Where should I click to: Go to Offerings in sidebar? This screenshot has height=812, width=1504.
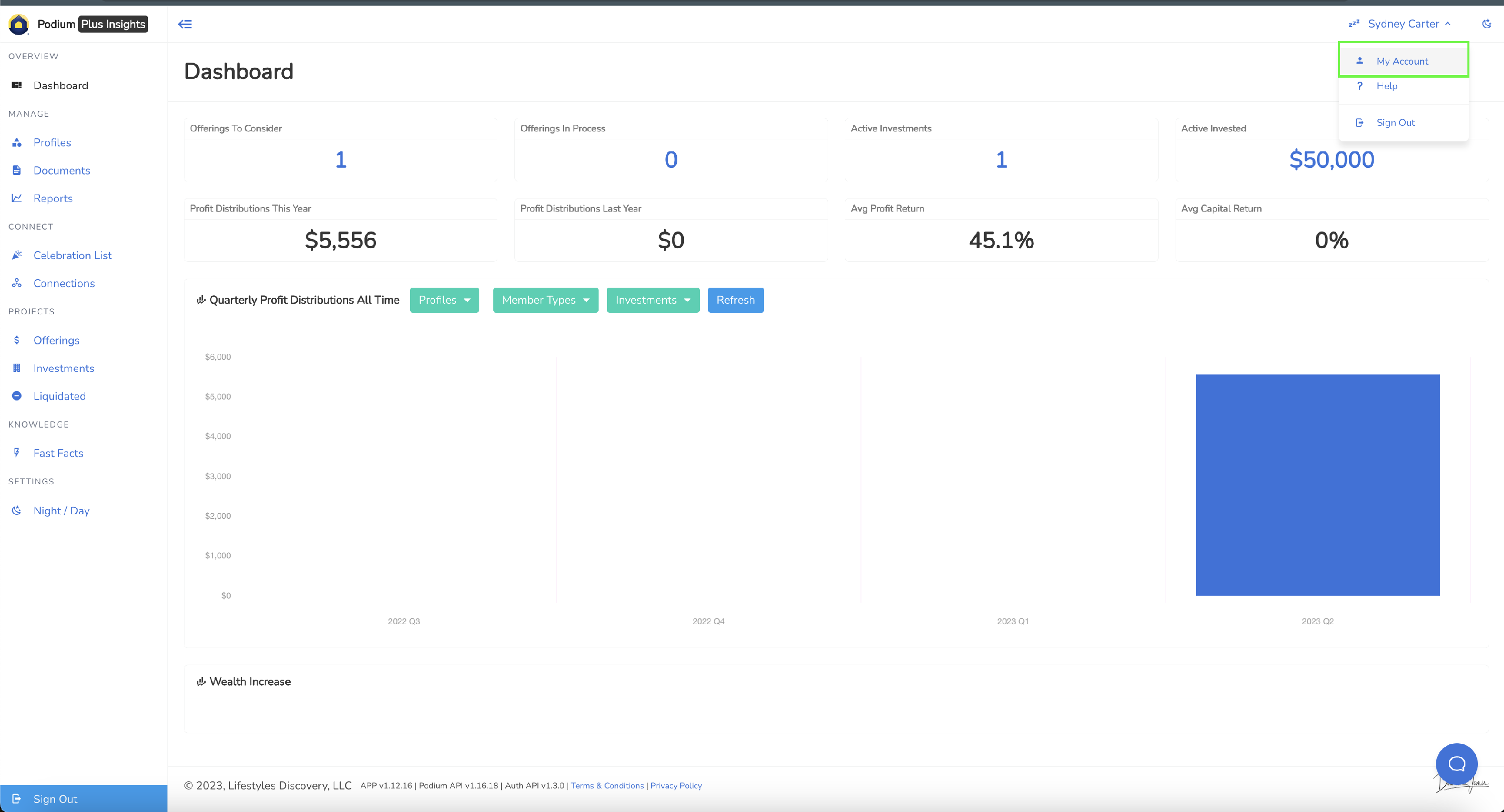coord(57,340)
